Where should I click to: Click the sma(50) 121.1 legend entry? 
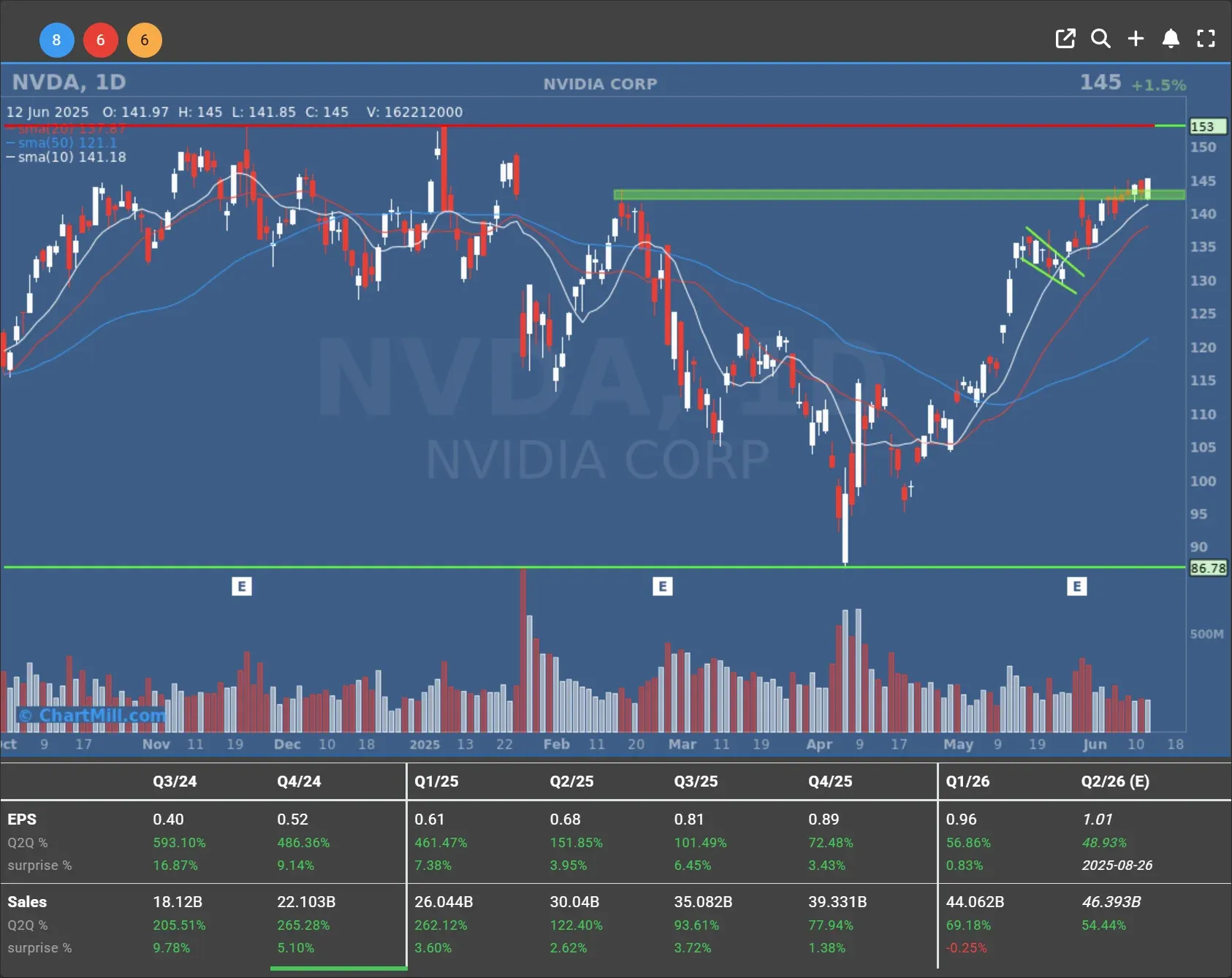point(66,142)
